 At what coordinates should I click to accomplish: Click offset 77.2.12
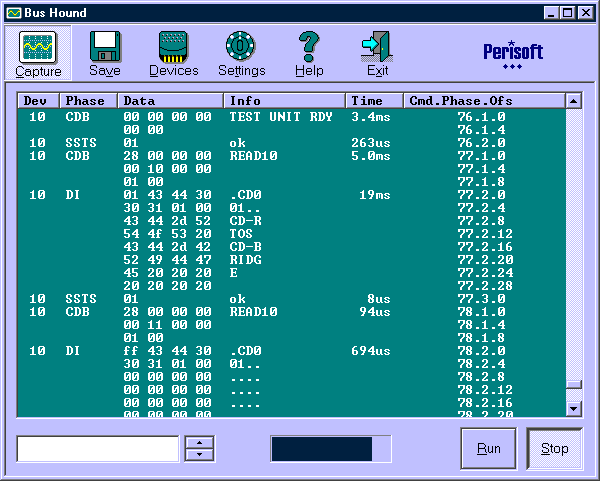pos(485,234)
